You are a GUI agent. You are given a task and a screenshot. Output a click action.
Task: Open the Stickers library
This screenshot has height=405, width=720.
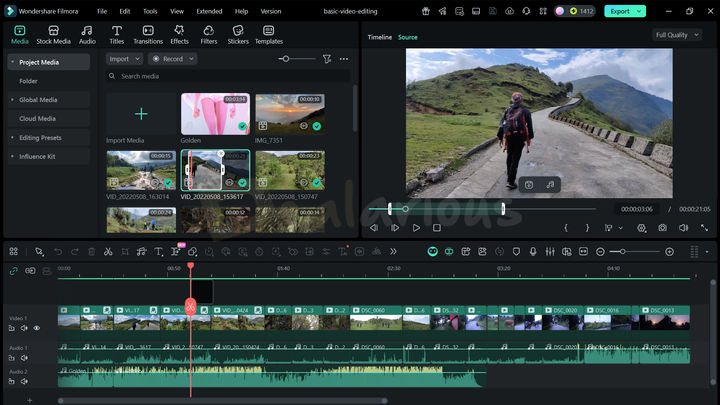pos(238,35)
